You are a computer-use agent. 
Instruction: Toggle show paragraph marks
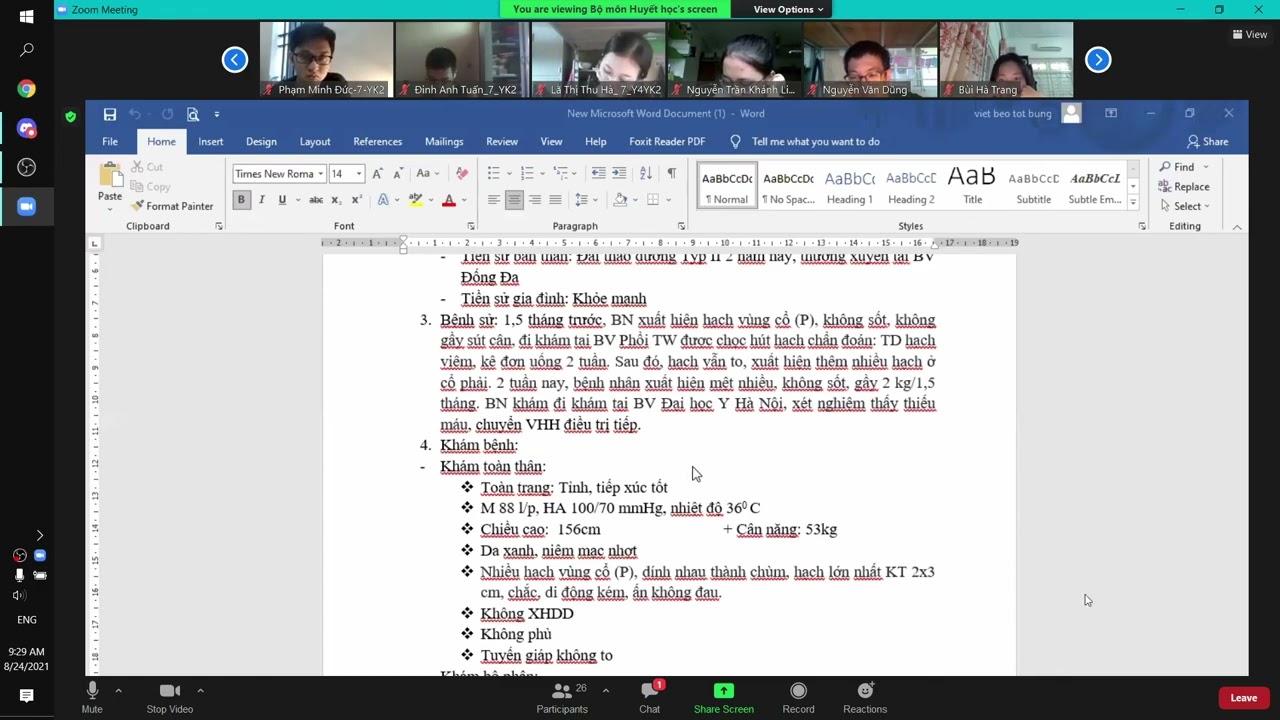672,173
